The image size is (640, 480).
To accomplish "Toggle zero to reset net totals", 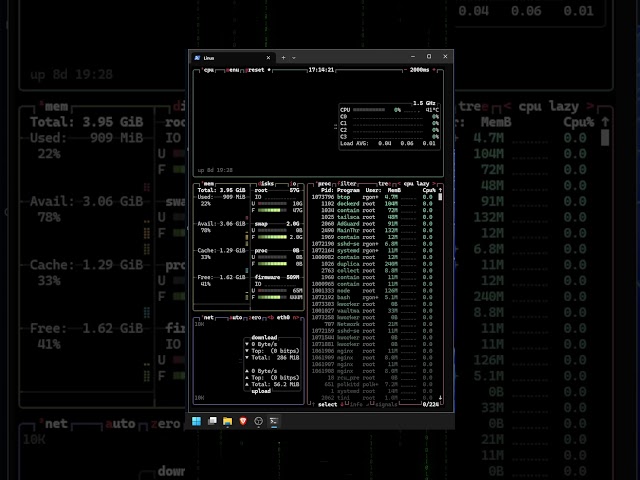I will [255, 318].
